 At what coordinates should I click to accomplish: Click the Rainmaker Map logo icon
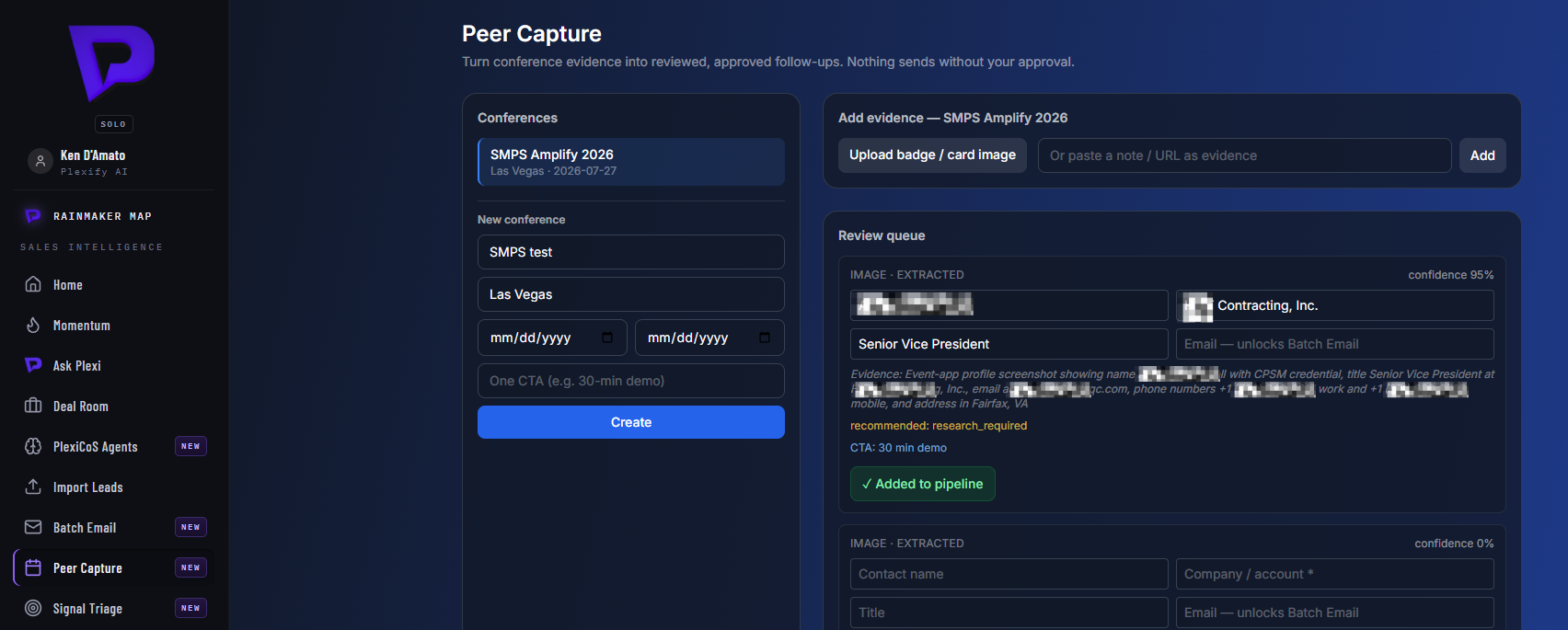pos(33,216)
